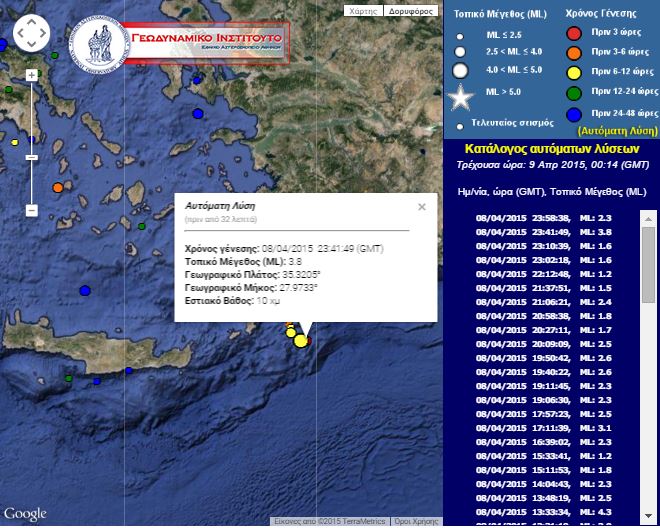660x528 pixels.
Task: Click the blue Πριν 24-48 ώρες legend swatch
Action: click(x=574, y=115)
